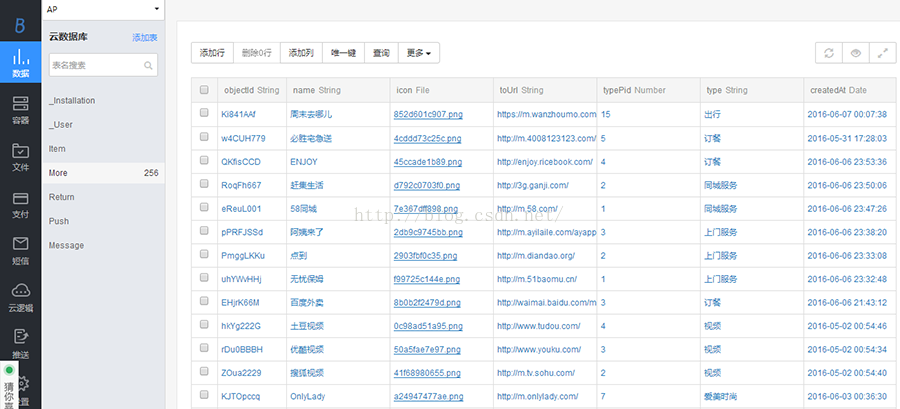Open the settings gear in sidebar
This screenshot has height=409, width=900.
point(24,383)
